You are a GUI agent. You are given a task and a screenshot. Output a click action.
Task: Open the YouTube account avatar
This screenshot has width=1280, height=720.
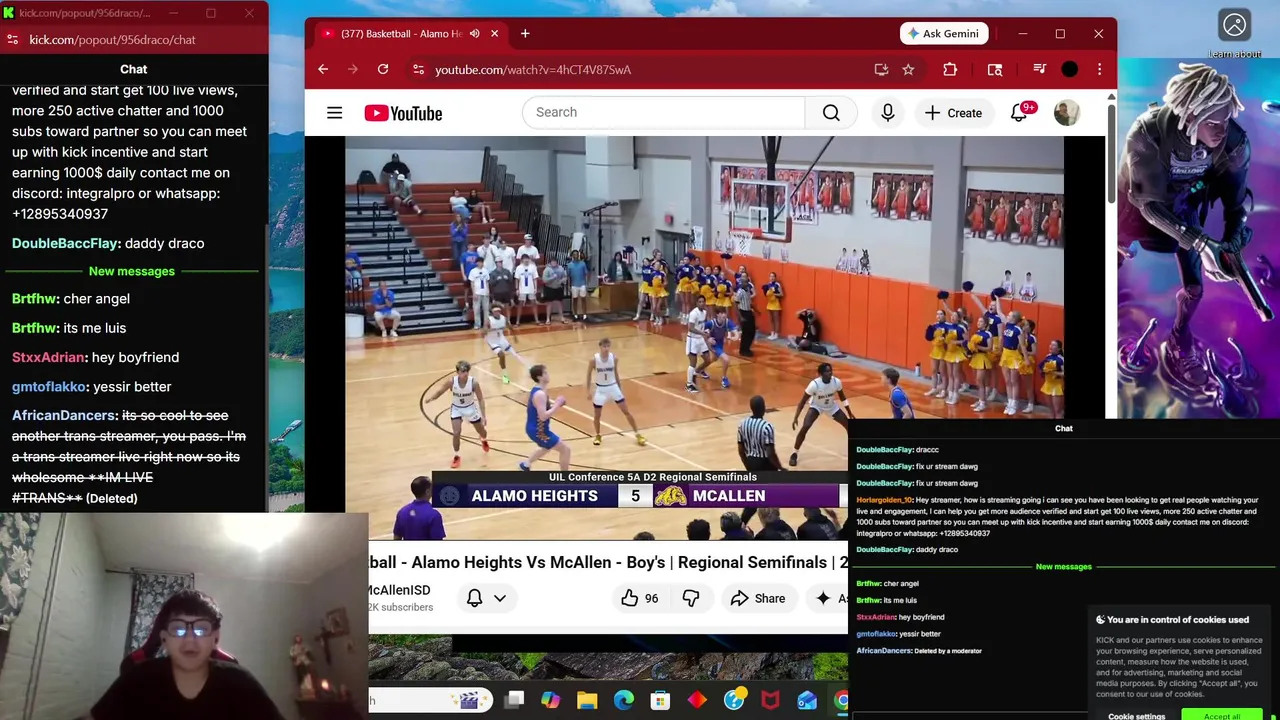(1066, 113)
